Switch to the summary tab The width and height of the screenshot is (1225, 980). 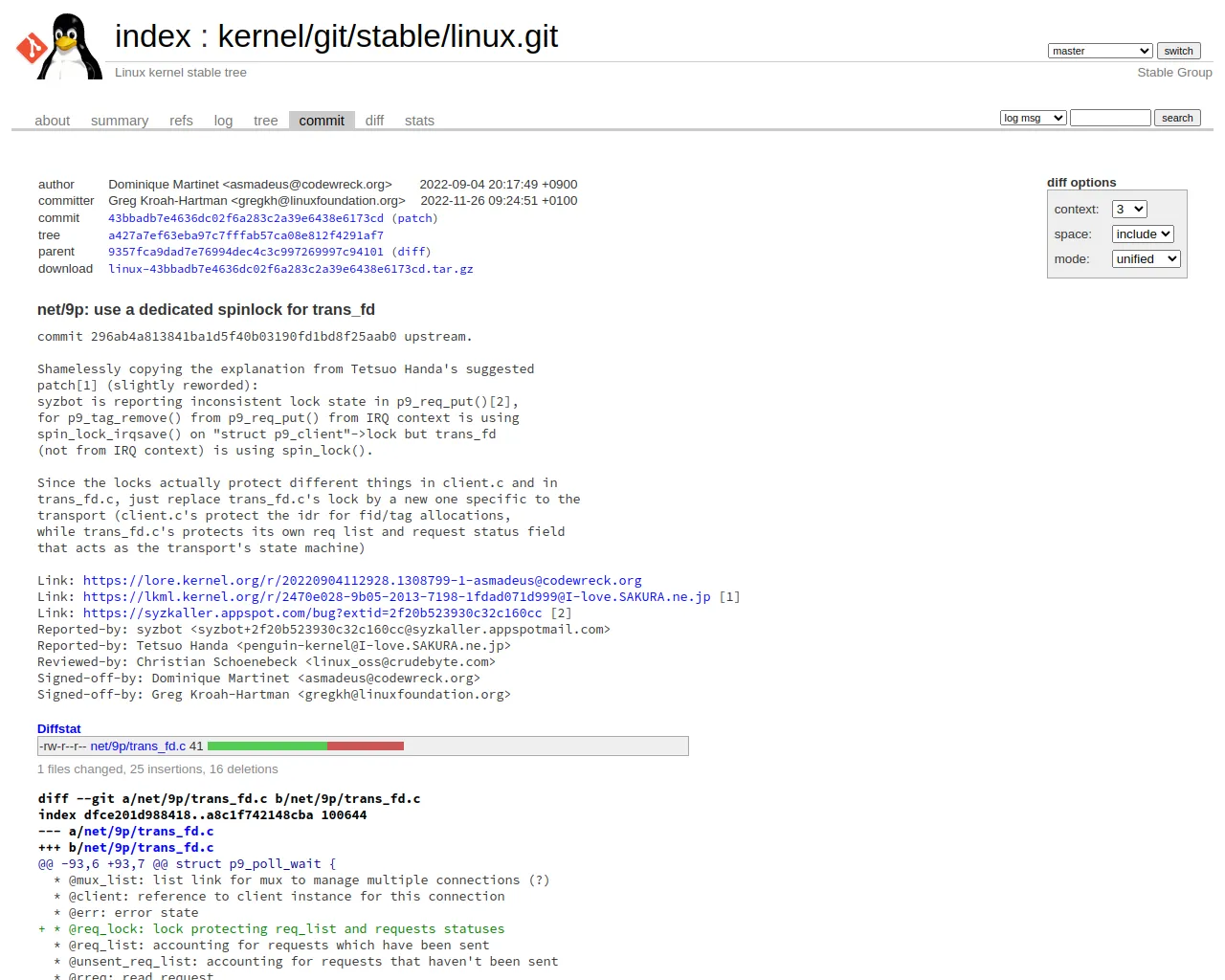pos(120,121)
